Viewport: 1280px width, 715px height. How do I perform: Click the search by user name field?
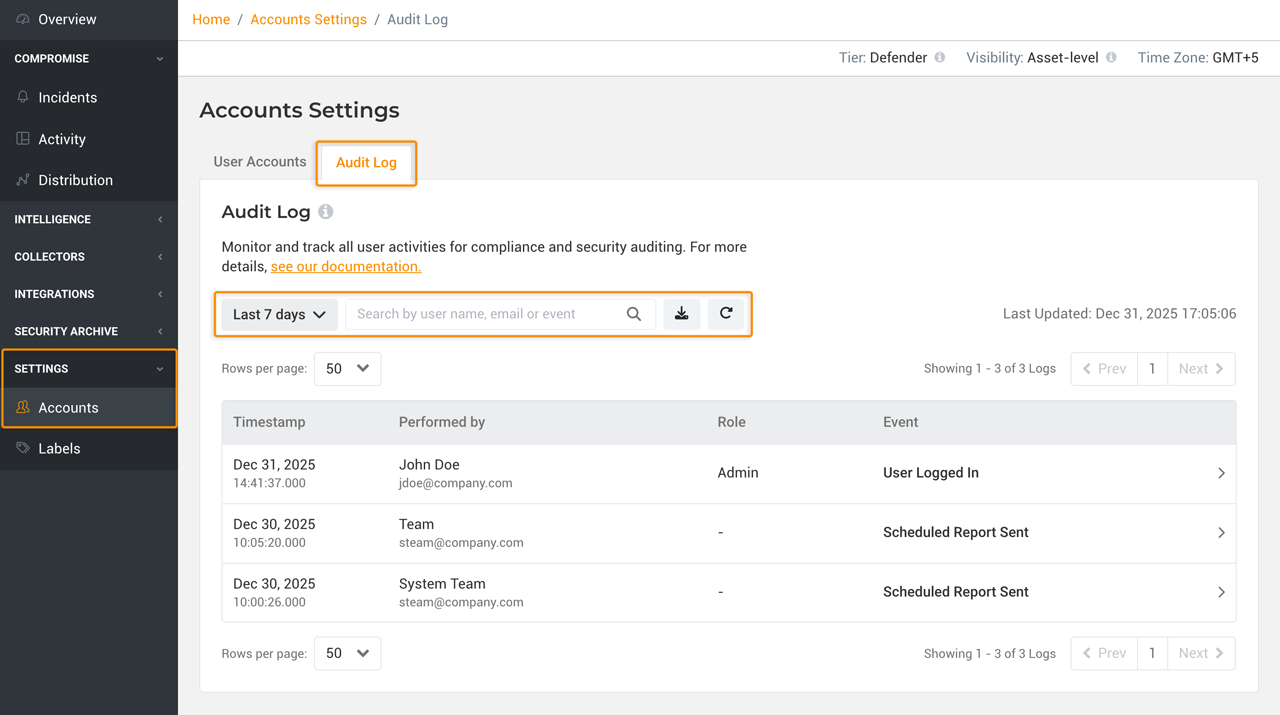(485, 314)
